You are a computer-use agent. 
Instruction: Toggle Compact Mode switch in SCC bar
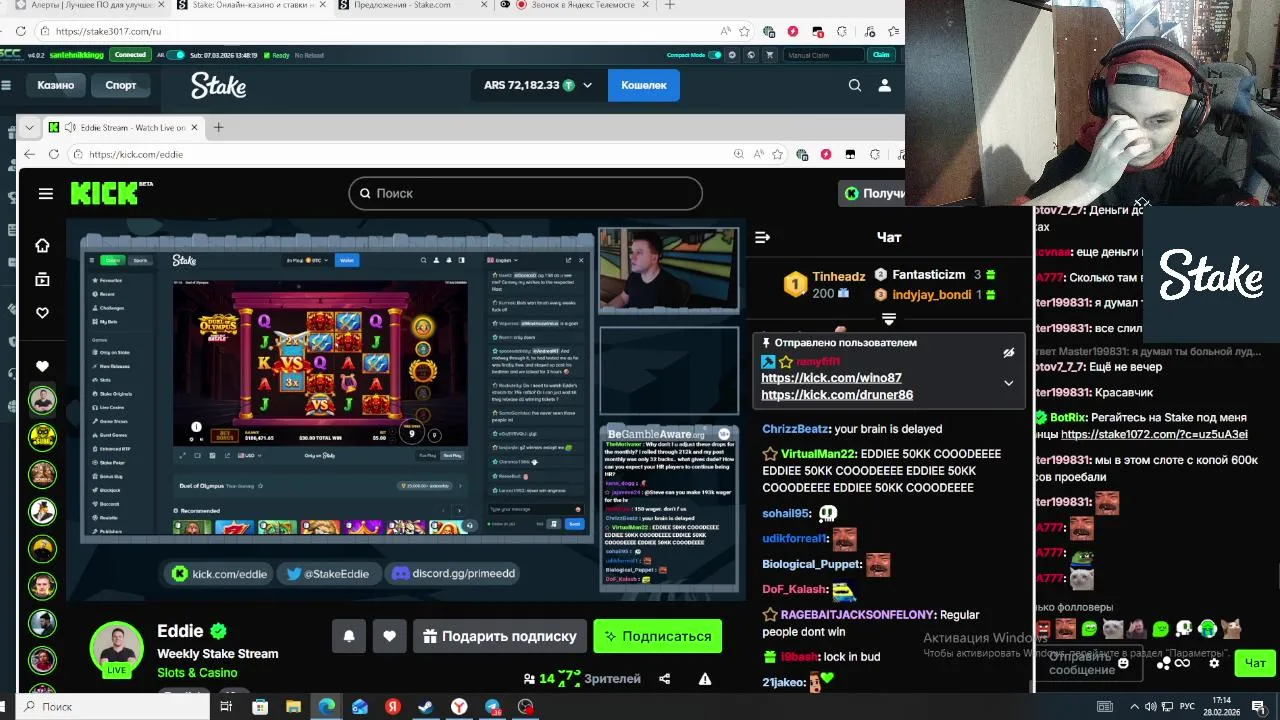pyautogui.click(x=714, y=55)
